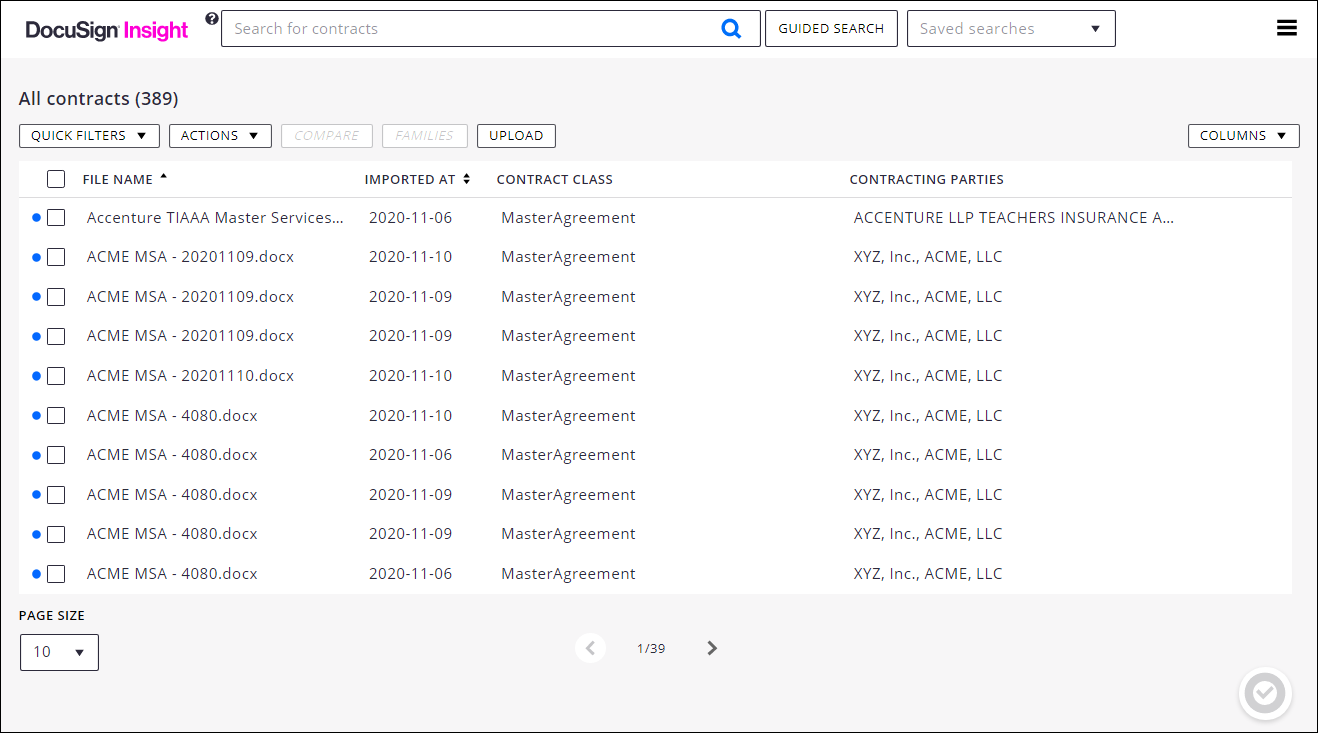Click the Families button
Screen dimensions: 1318x733
(x=424, y=136)
